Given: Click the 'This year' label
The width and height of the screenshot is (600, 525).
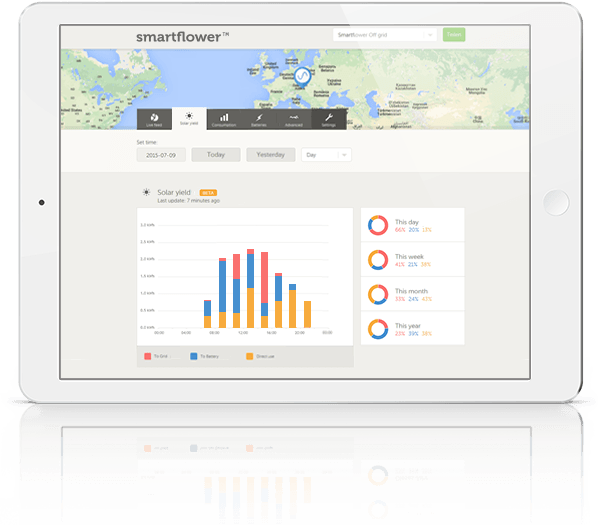Looking at the screenshot, I should point(408,326).
